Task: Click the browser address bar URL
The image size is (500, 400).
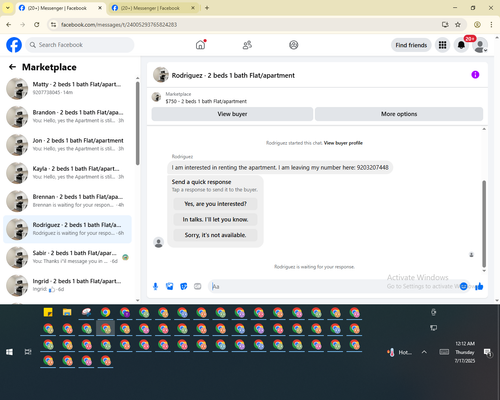Action: (x=119, y=25)
